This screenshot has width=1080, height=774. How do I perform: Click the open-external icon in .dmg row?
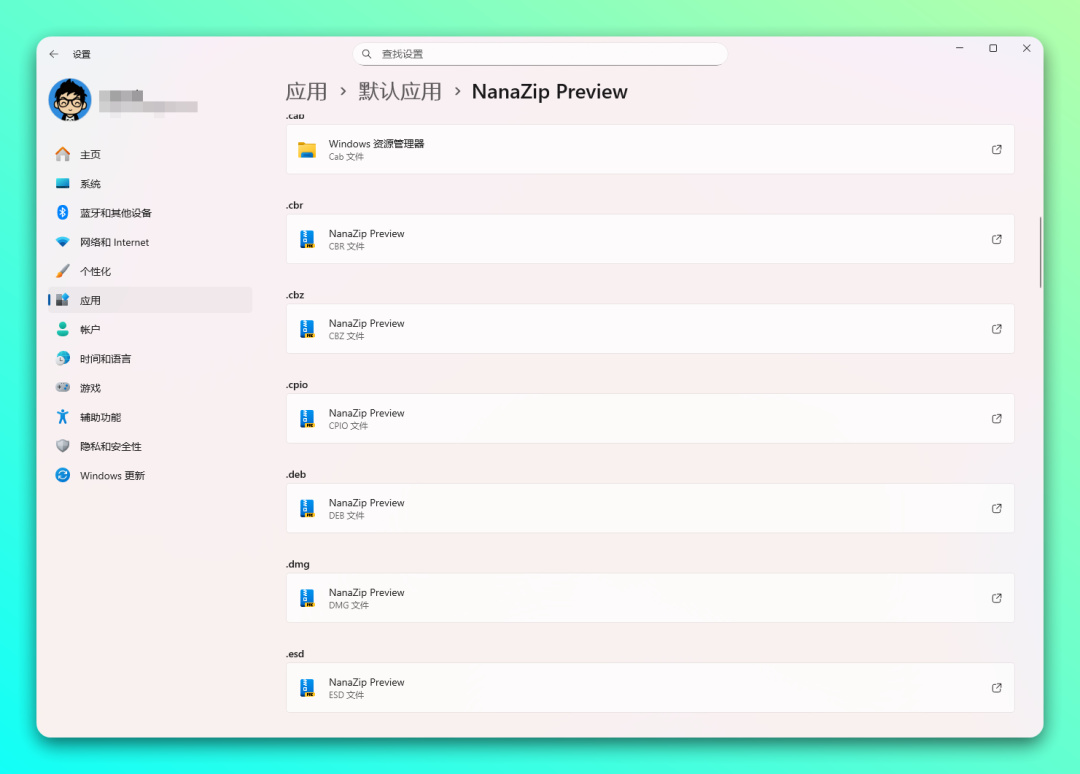pos(997,598)
